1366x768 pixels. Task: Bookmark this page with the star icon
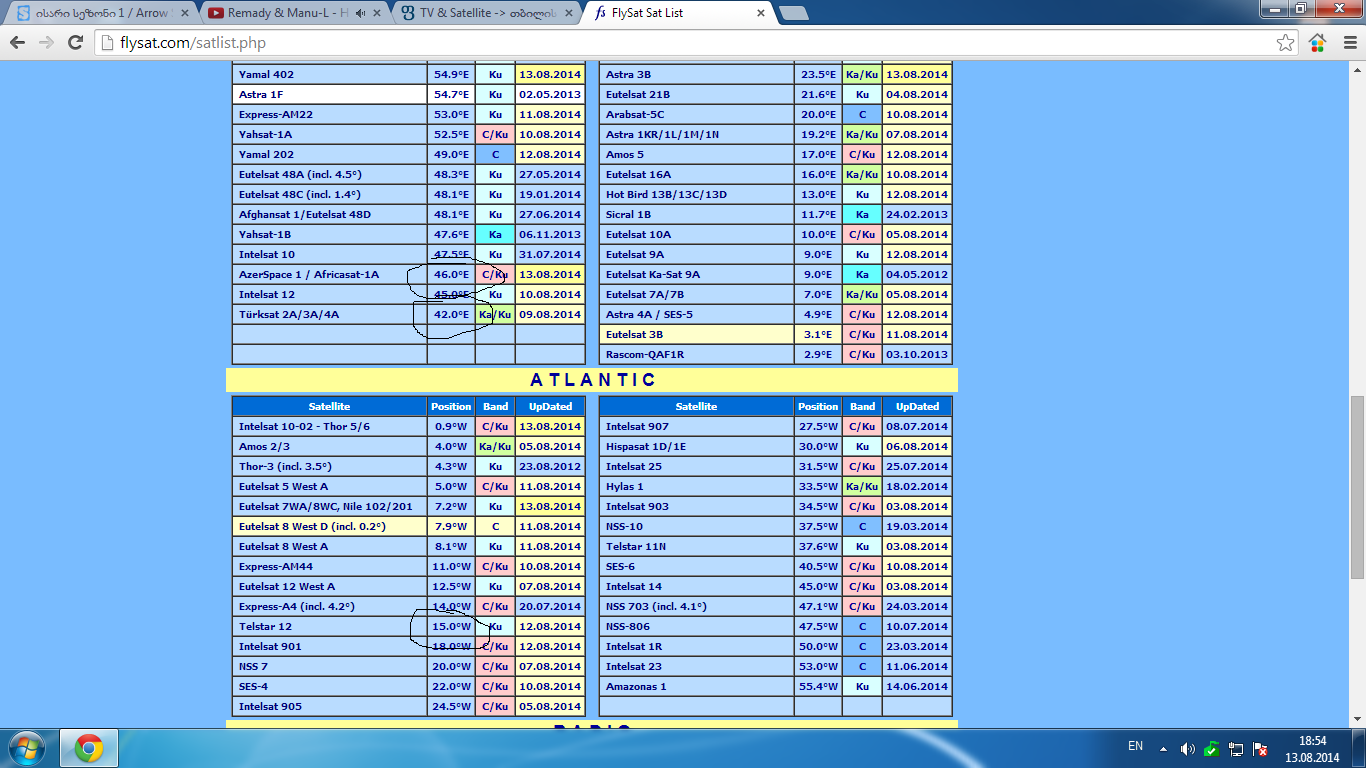(x=1286, y=43)
